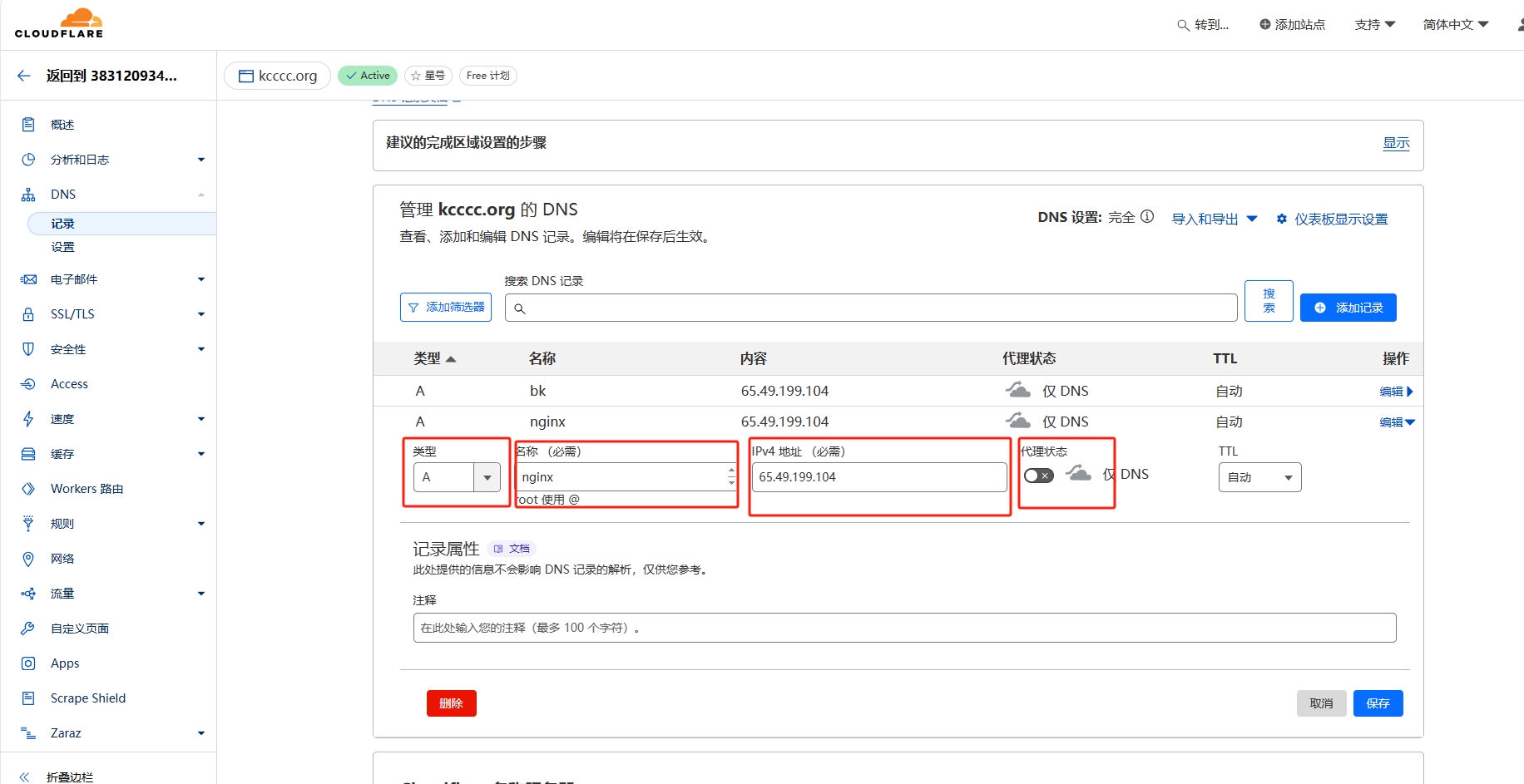The height and width of the screenshot is (784, 1524).
Task: Expand the 流量 menu arrow
Action: click(201, 594)
